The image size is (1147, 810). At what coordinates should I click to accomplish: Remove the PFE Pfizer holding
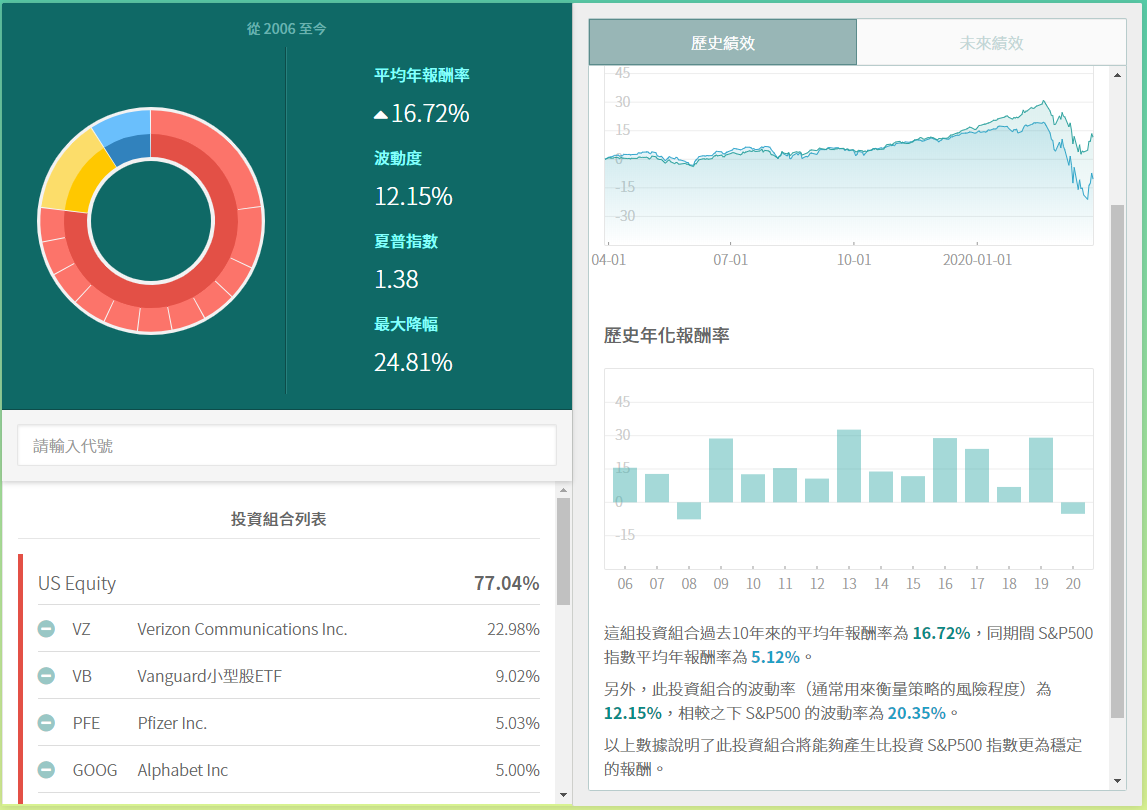46,723
